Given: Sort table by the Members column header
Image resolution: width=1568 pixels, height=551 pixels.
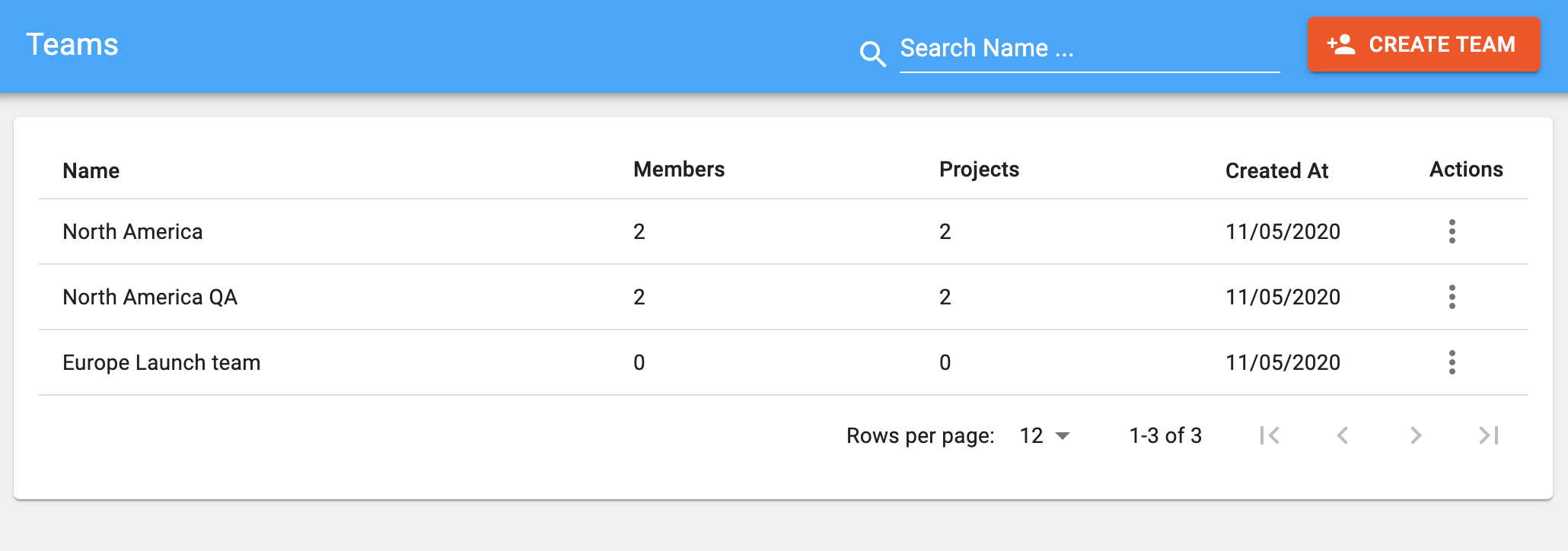Looking at the screenshot, I should 679,169.
